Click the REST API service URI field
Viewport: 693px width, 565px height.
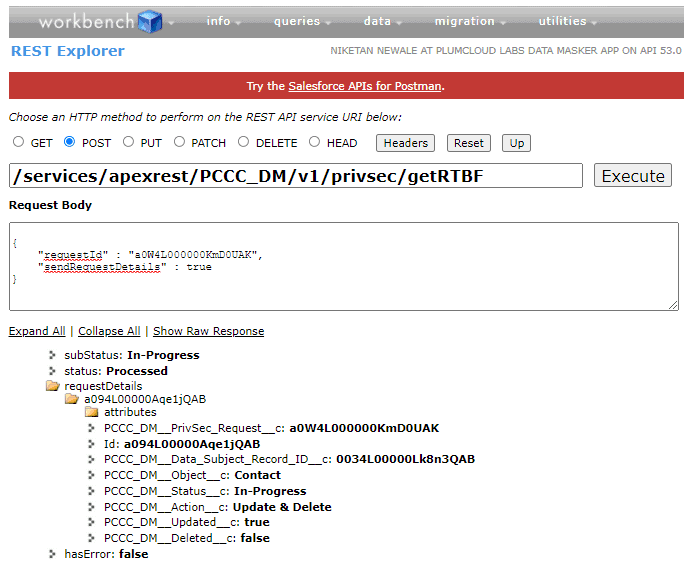pyautogui.click(x=295, y=176)
